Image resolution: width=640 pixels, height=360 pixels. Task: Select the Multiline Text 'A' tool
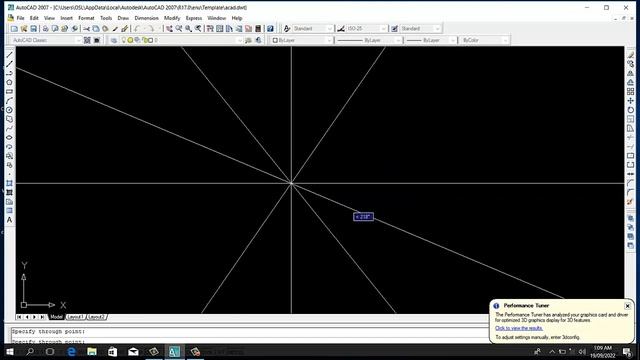point(9,220)
